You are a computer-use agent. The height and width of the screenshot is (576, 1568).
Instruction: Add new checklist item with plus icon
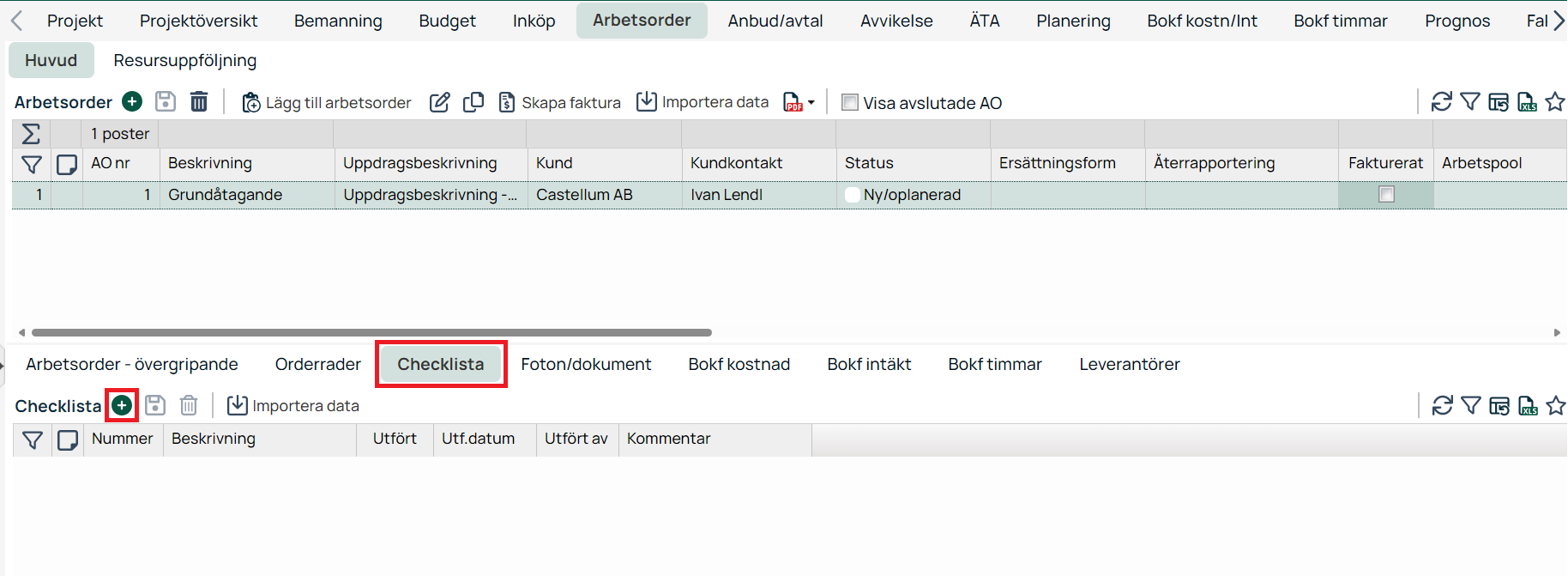122,405
